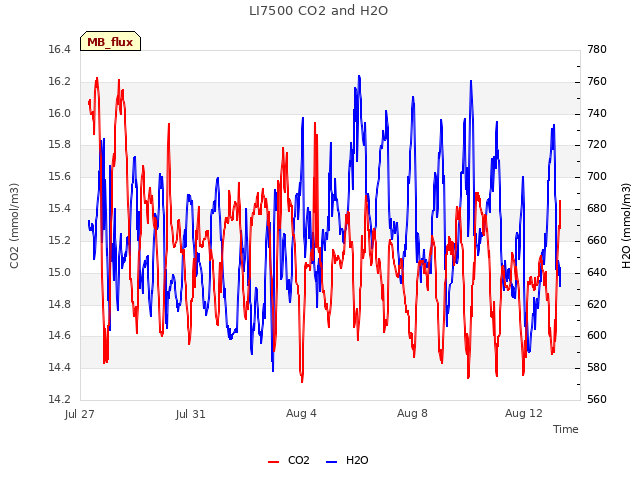Click the 'Aug 8' x-axis tick label
640x480 pixels.
pos(412,413)
